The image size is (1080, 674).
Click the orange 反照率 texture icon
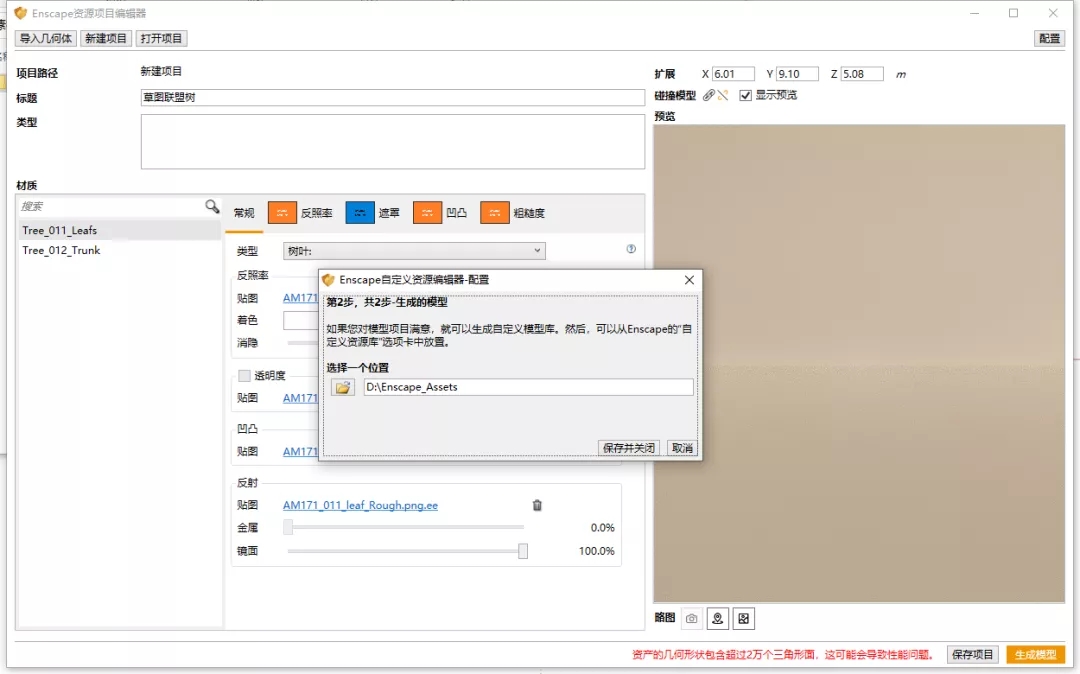283,213
